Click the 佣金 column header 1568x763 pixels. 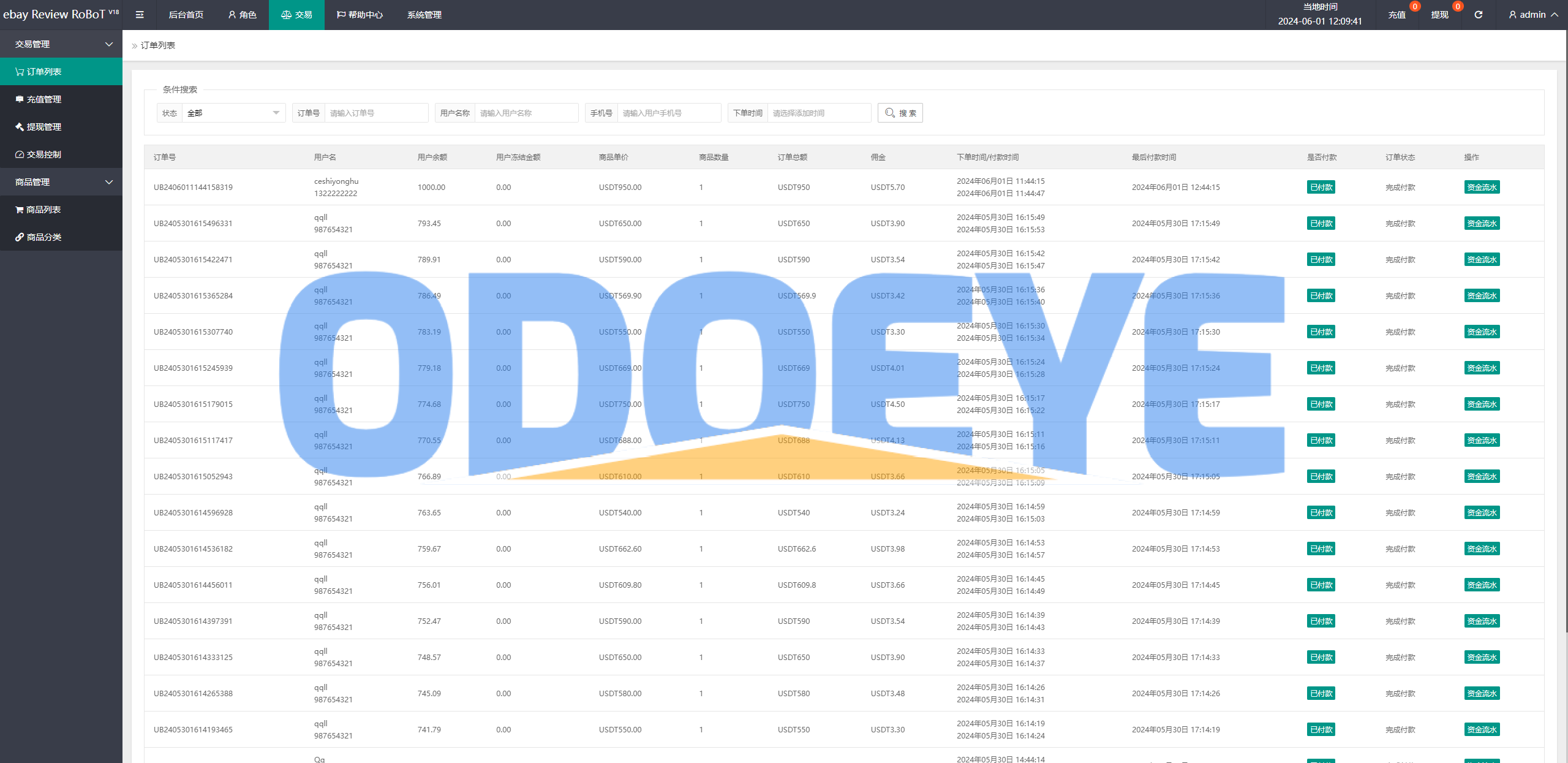pyautogui.click(x=878, y=157)
